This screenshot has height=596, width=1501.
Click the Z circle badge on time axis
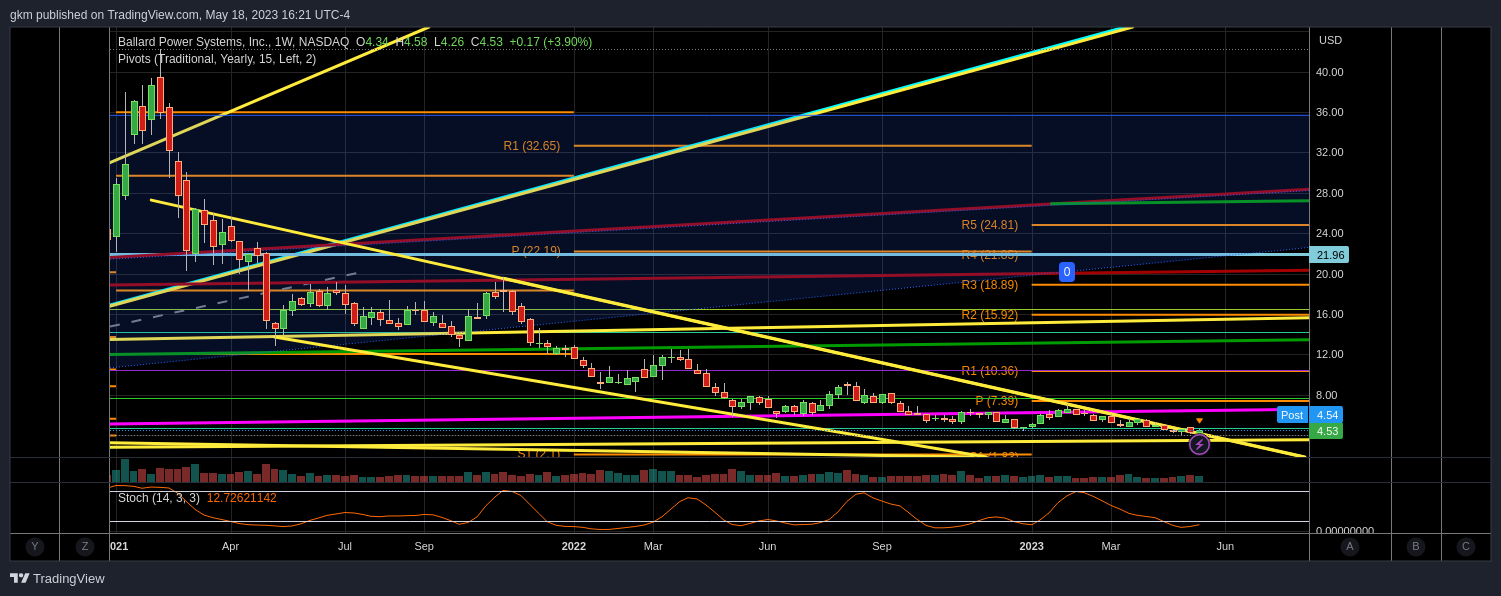click(85, 547)
